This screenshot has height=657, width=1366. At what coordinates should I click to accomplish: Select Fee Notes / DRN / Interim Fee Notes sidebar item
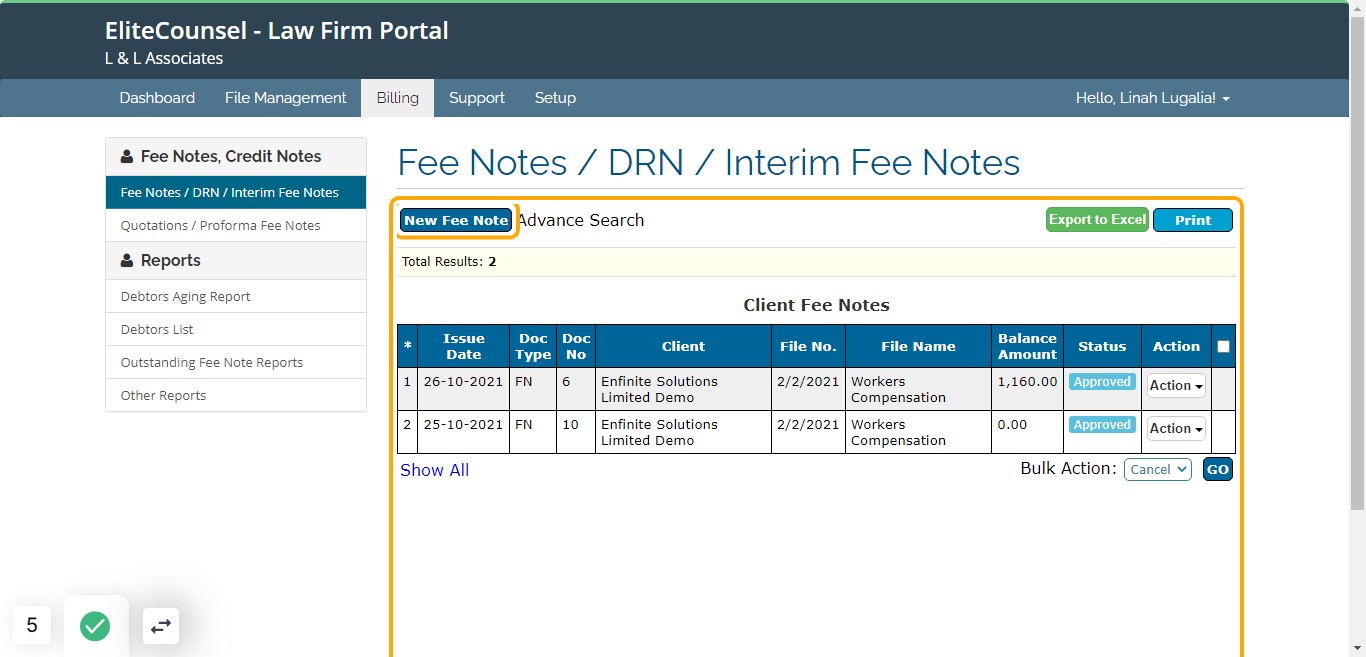pyautogui.click(x=236, y=193)
